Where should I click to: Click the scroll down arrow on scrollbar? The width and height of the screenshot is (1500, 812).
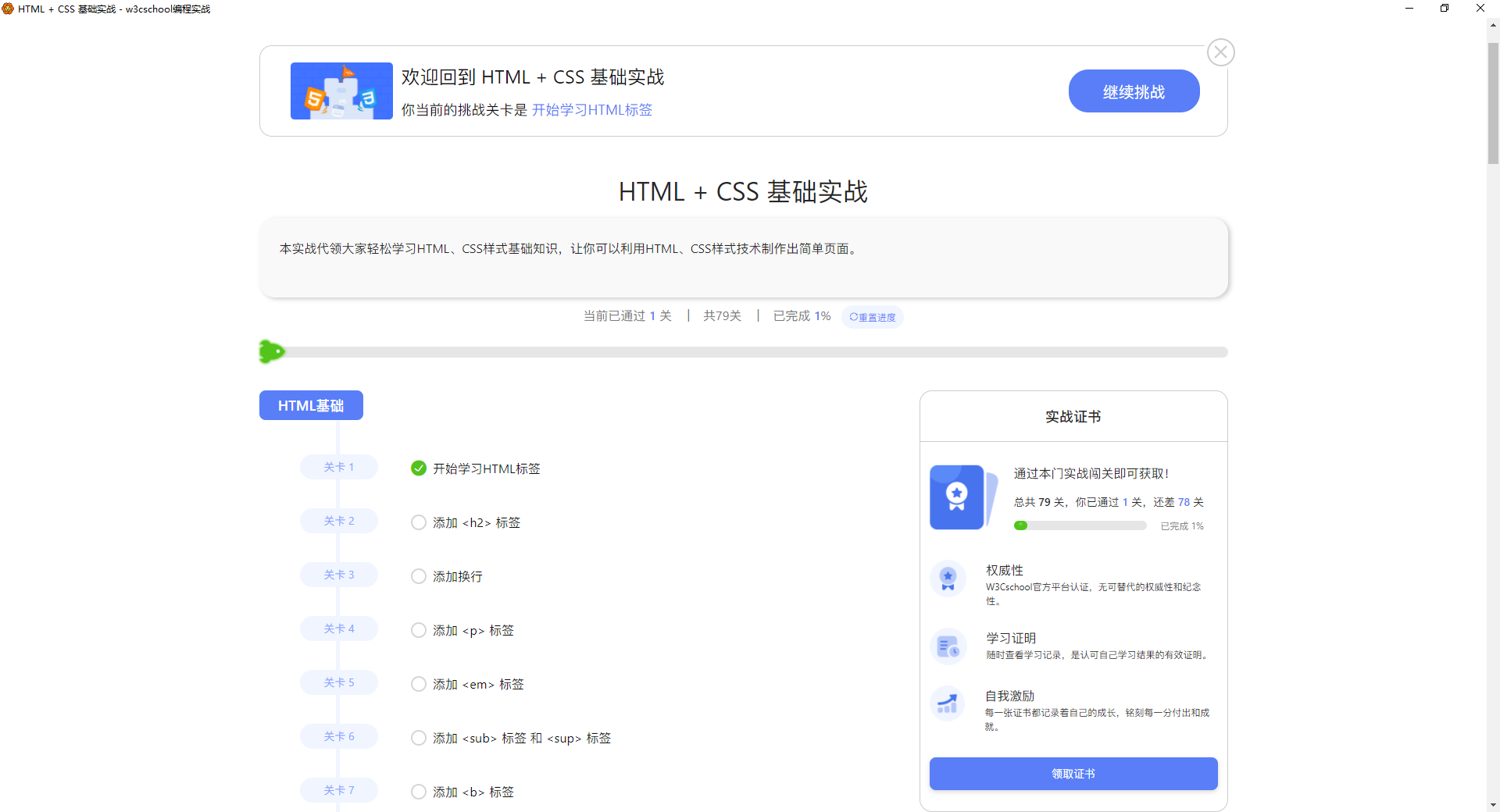[x=1493, y=804]
